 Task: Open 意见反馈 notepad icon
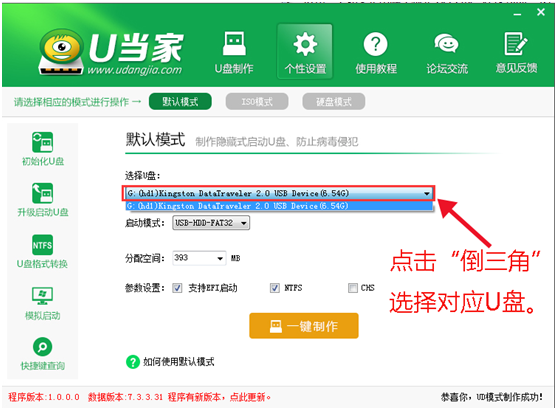(516, 44)
